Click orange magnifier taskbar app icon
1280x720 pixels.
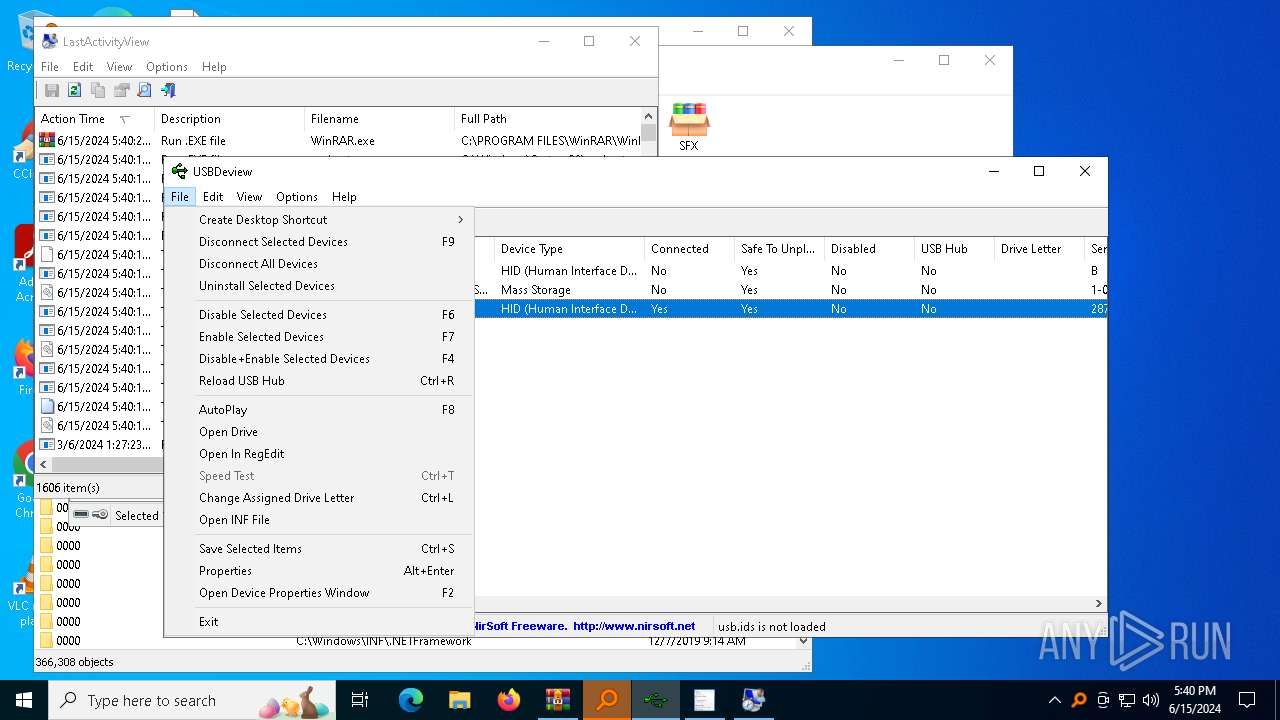[607, 700]
